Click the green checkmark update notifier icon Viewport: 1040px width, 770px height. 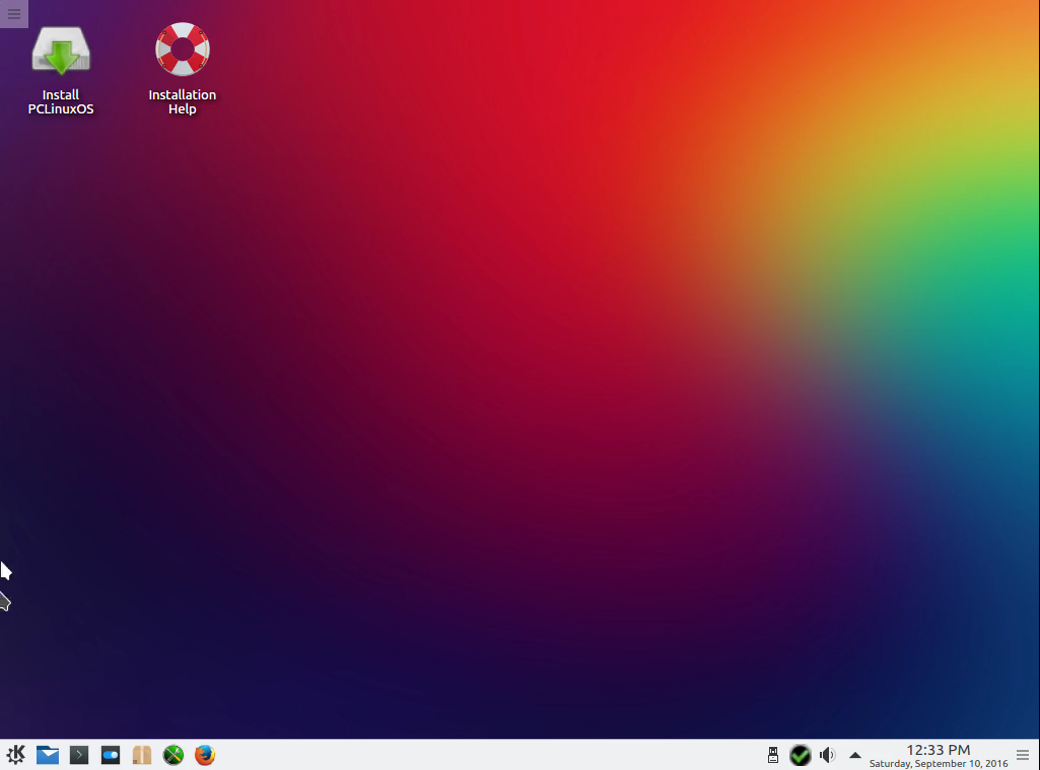pos(800,755)
